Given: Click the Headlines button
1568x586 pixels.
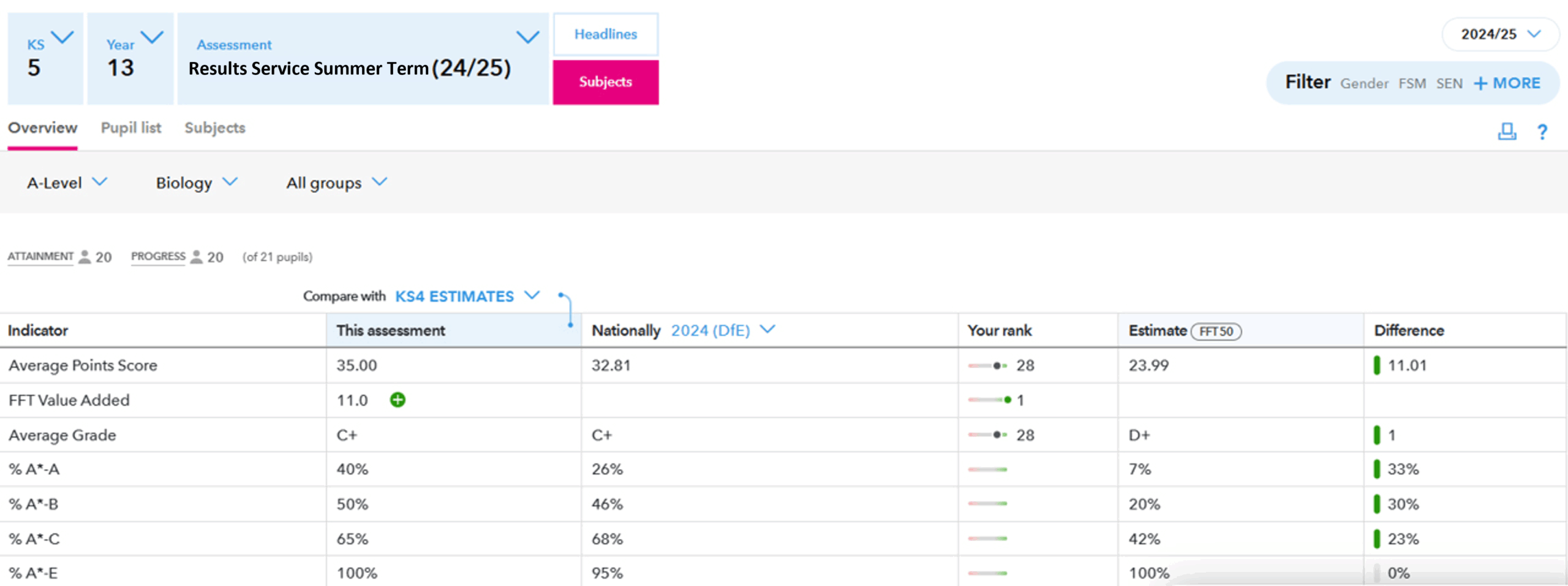Looking at the screenshot, I should tap(606, 34).
